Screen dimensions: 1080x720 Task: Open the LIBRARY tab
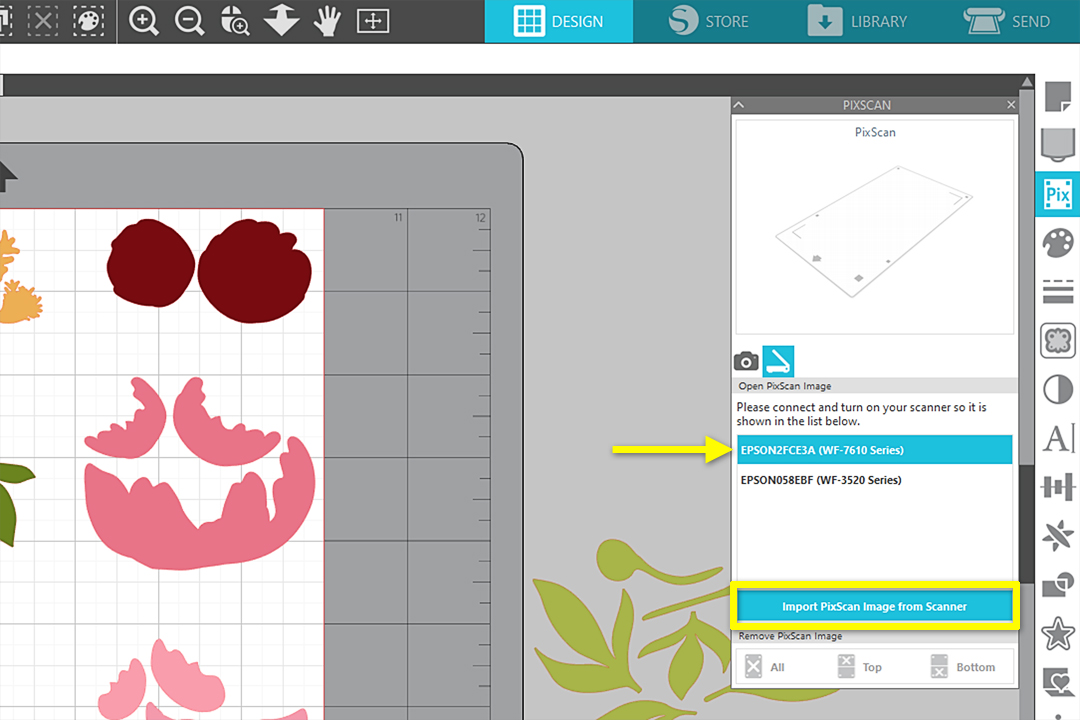(858, 21)
